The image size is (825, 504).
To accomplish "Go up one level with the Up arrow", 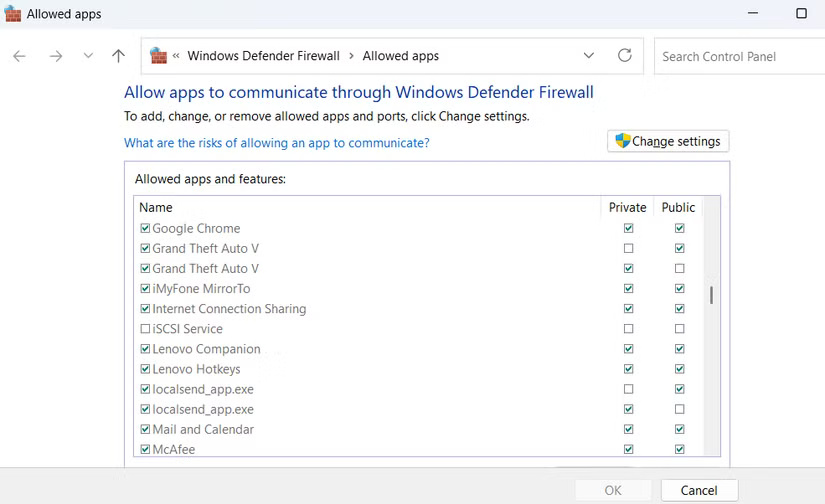I will [118, 56].
